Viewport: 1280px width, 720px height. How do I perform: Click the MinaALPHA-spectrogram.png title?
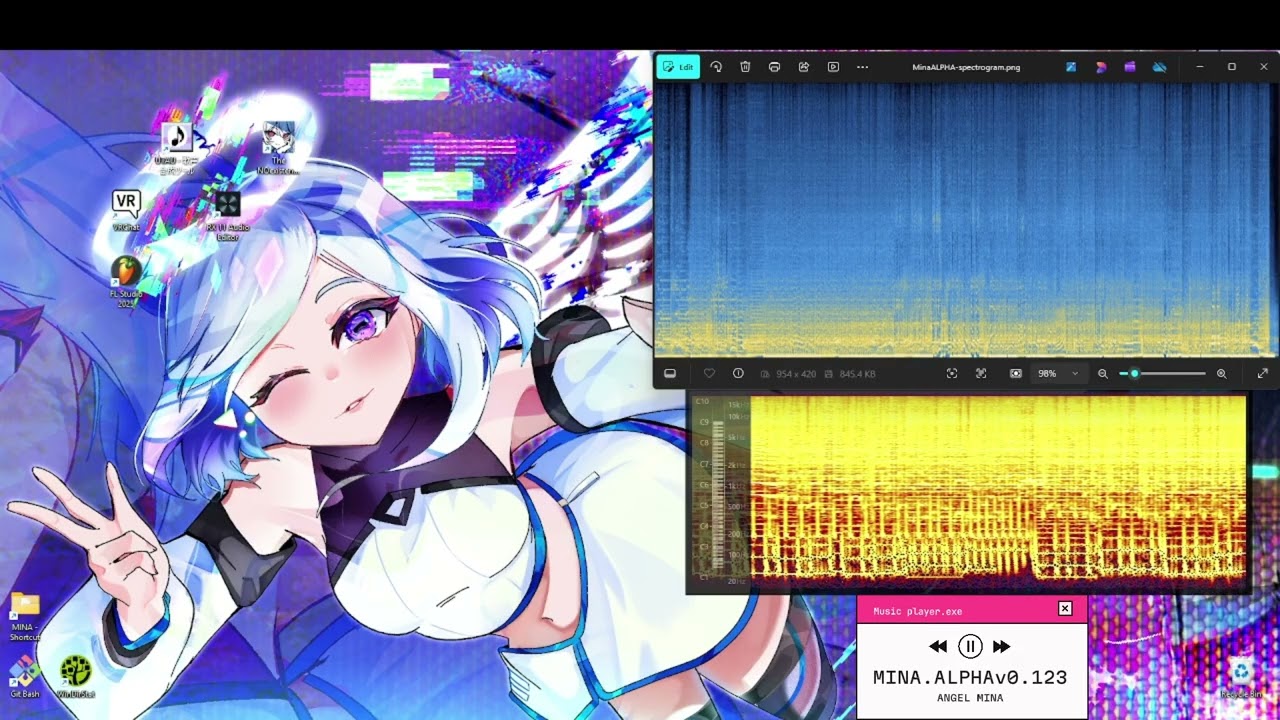(966, 67)
